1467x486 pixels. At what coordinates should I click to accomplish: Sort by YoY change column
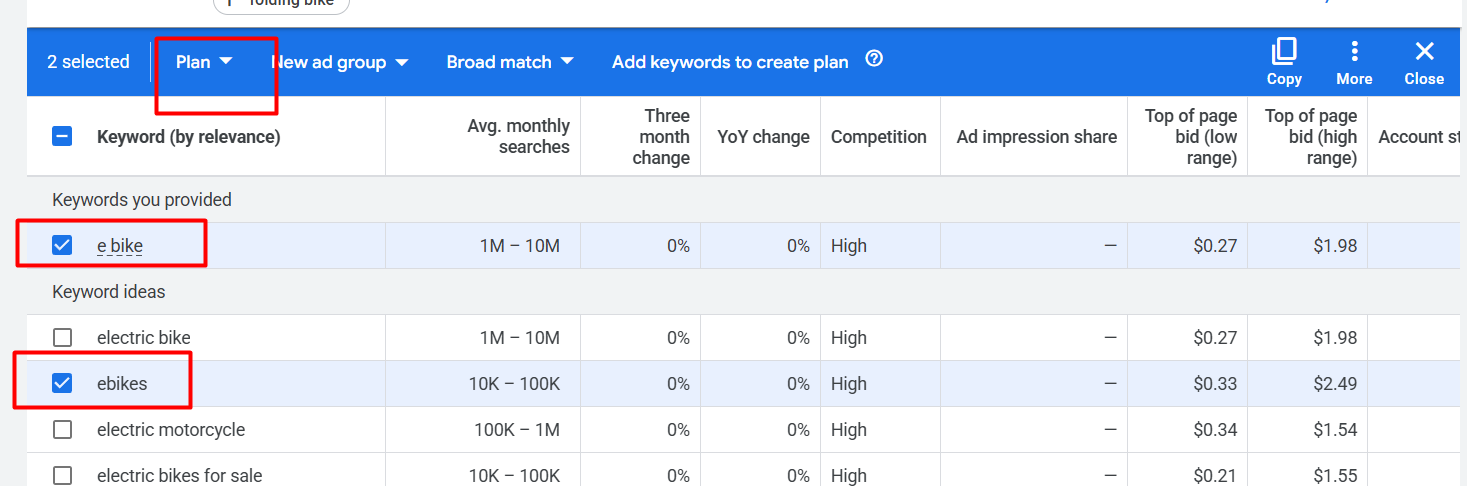tap(763, 137)
